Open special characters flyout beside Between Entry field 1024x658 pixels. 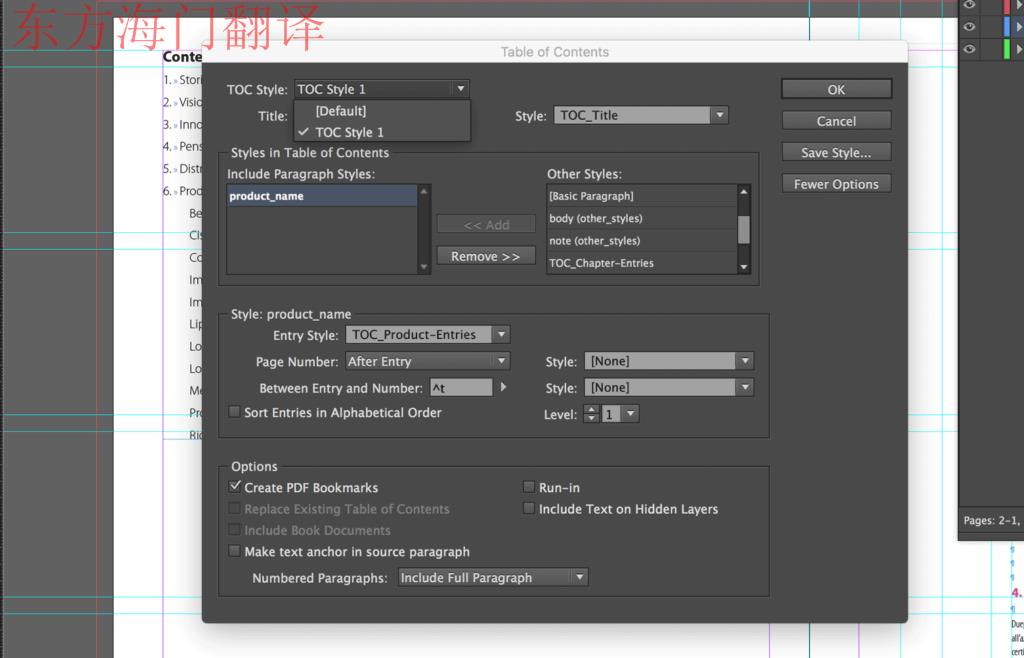(503, 387)
